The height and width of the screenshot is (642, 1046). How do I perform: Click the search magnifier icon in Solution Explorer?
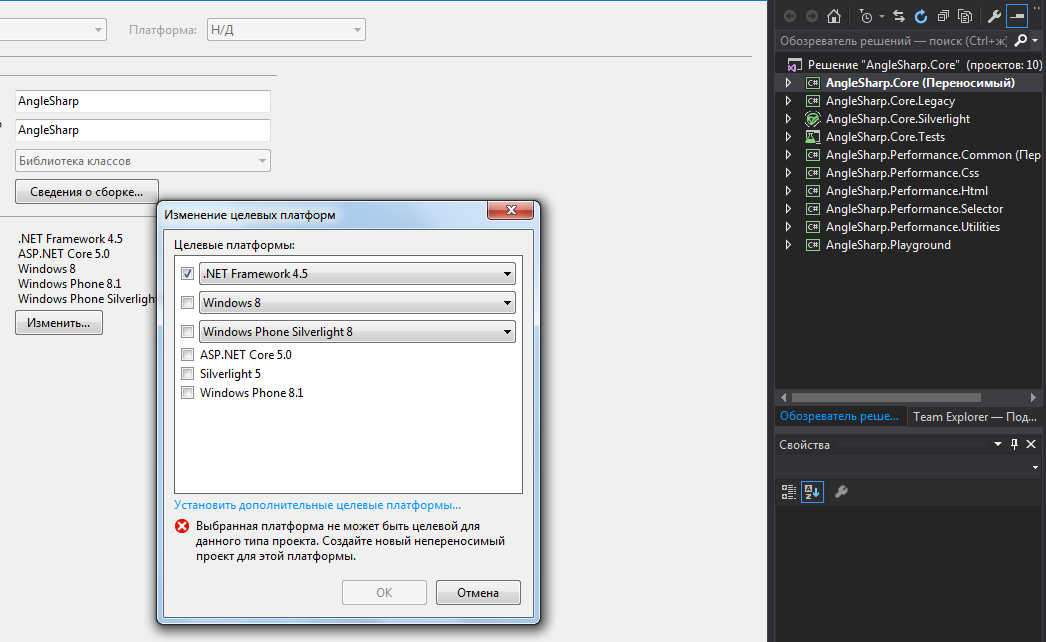[x=1020, y=41]
